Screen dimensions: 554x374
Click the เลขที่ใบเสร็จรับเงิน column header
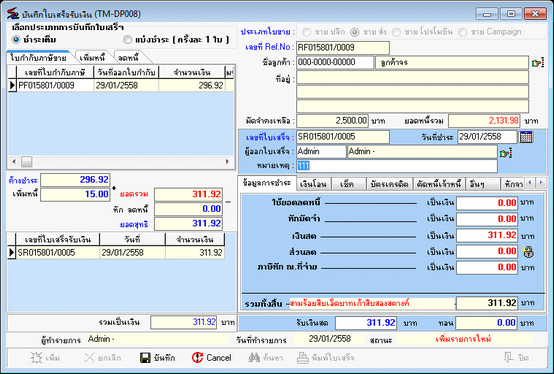pyautogui.click(x=58, y=239)
